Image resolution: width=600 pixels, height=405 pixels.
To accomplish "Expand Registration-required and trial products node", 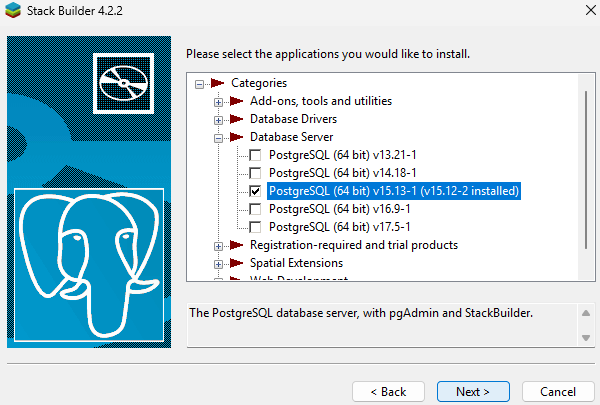I will pyautogui.click(x=218, y=246).
